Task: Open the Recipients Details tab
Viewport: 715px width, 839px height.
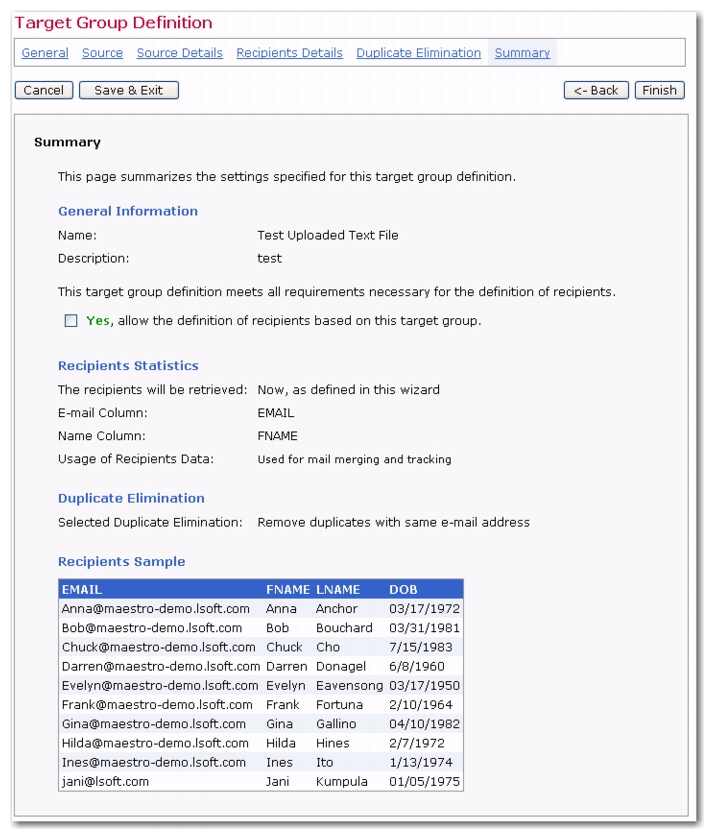Action: point(290,53)
